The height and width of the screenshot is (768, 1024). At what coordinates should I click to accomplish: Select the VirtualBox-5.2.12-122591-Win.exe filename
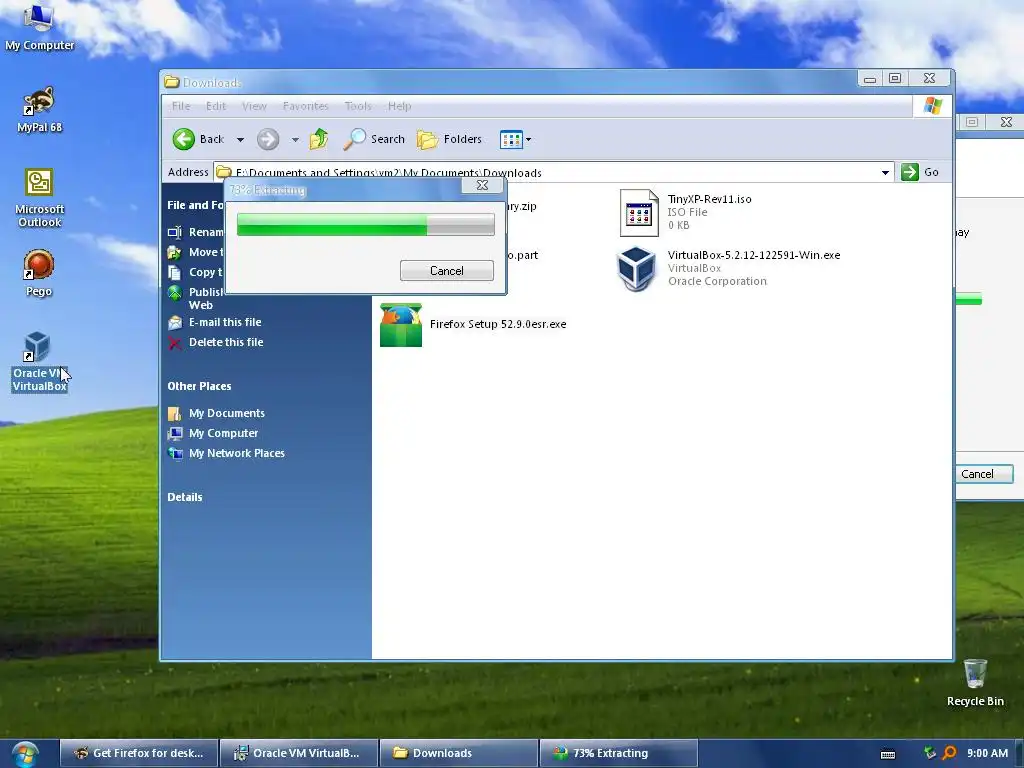tap(754, 255)
